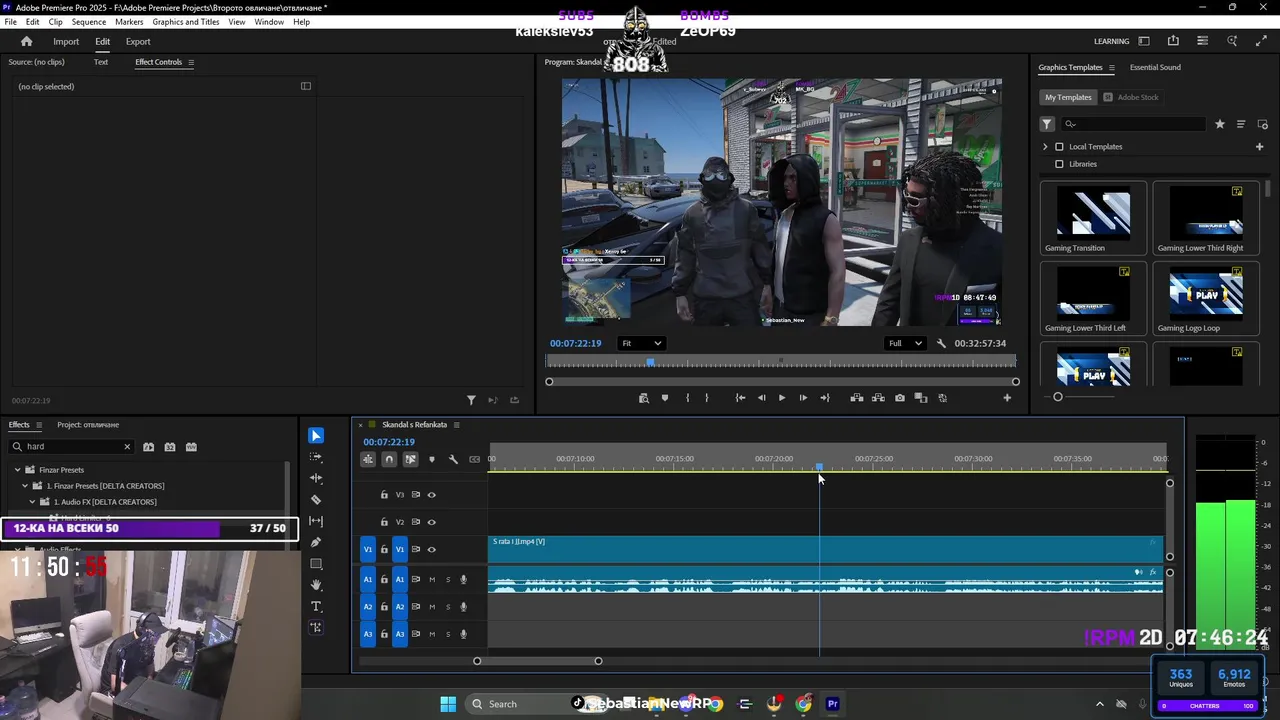Collapse 1. Finzar Presets [DELTA CREATORS] folder

(x=25, y=486)
